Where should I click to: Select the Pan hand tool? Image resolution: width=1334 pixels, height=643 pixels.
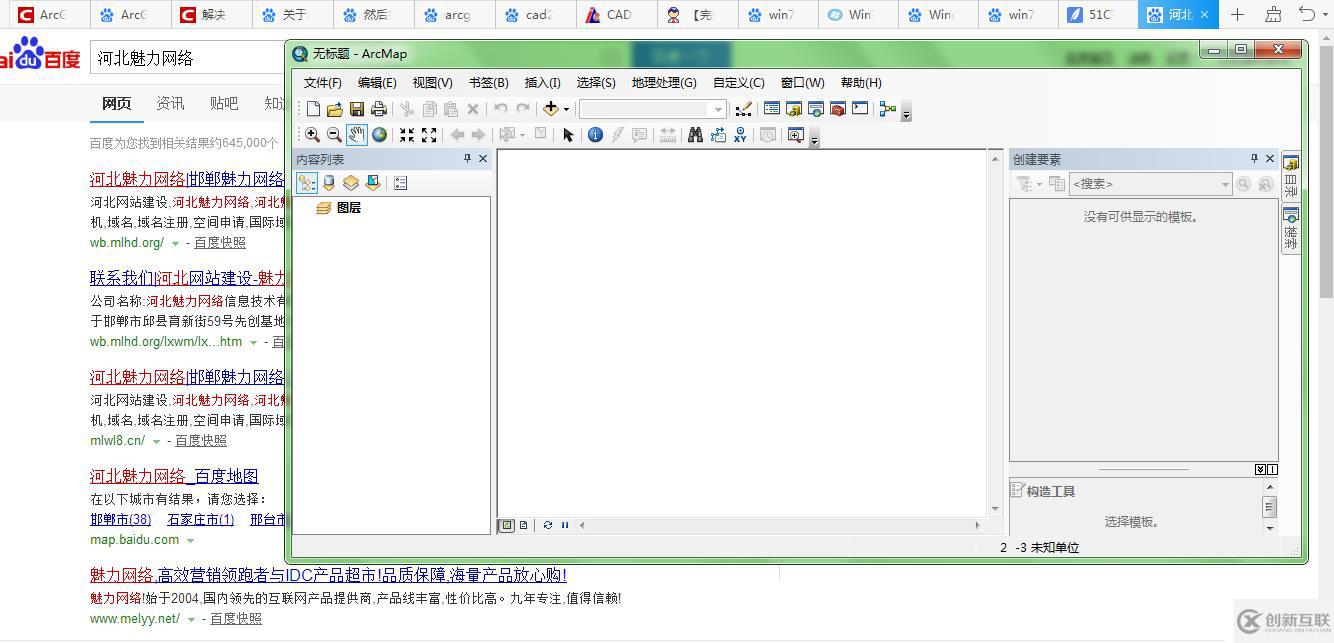(357, 135)
